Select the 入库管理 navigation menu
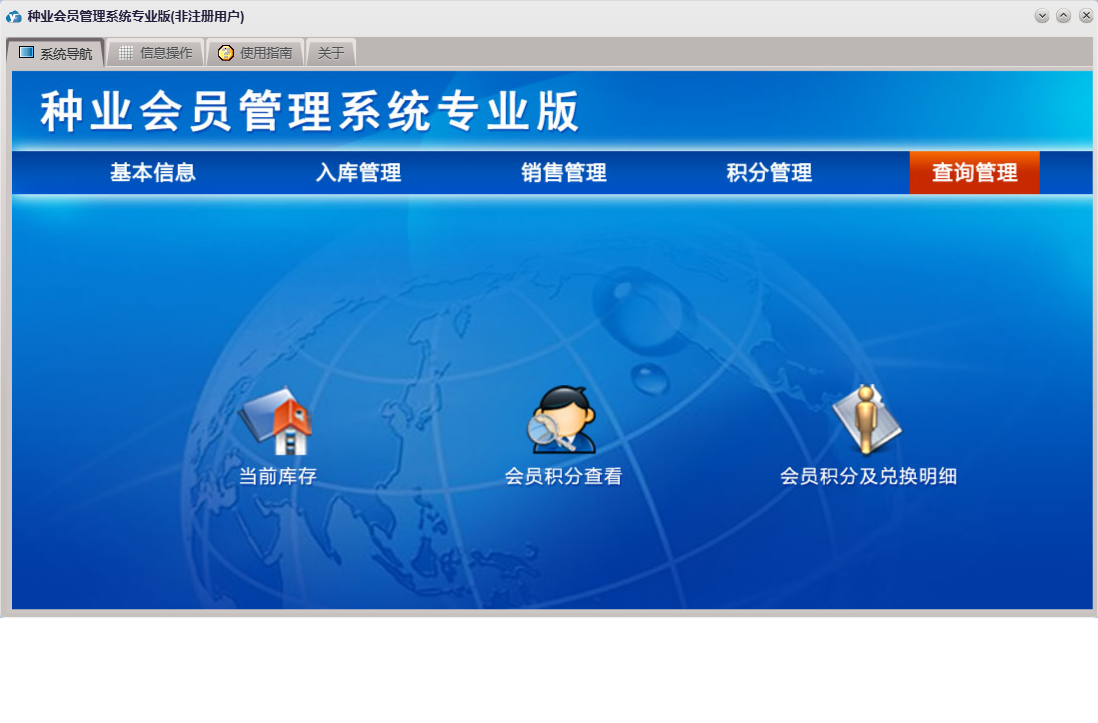The image size is (1098, 723). tap(359, 172)
